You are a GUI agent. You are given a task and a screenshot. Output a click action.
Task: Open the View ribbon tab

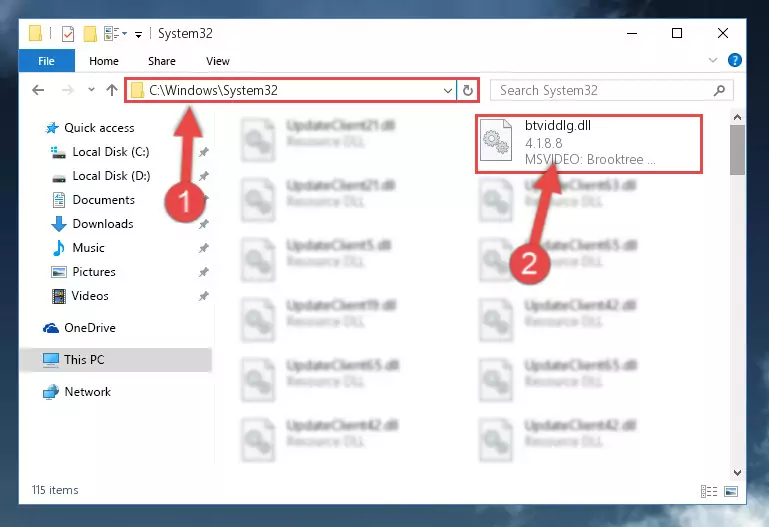point(218,61)
